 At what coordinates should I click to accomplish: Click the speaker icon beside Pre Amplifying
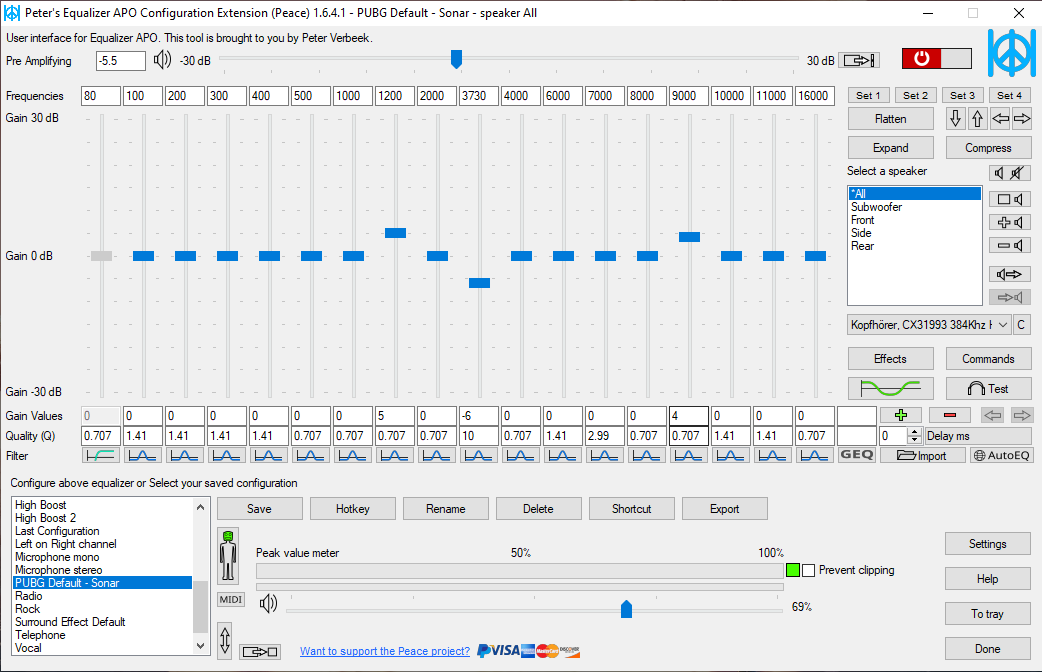coord(162,60)
